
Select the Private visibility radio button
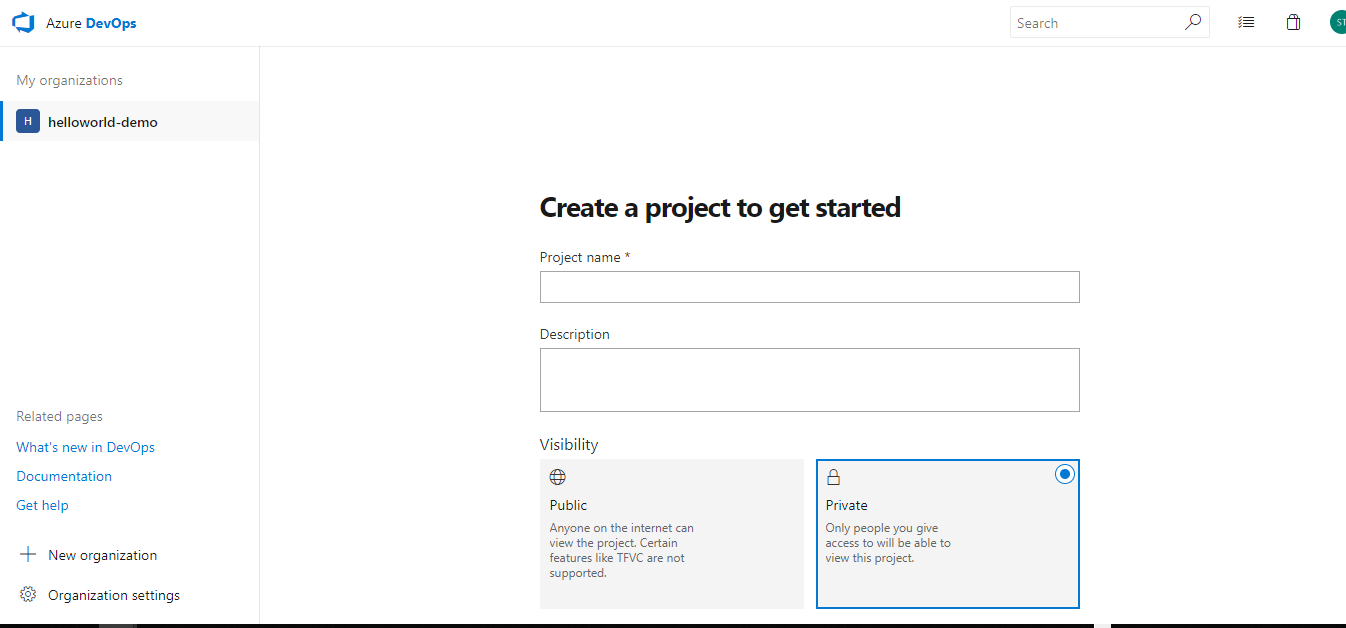1064,474
